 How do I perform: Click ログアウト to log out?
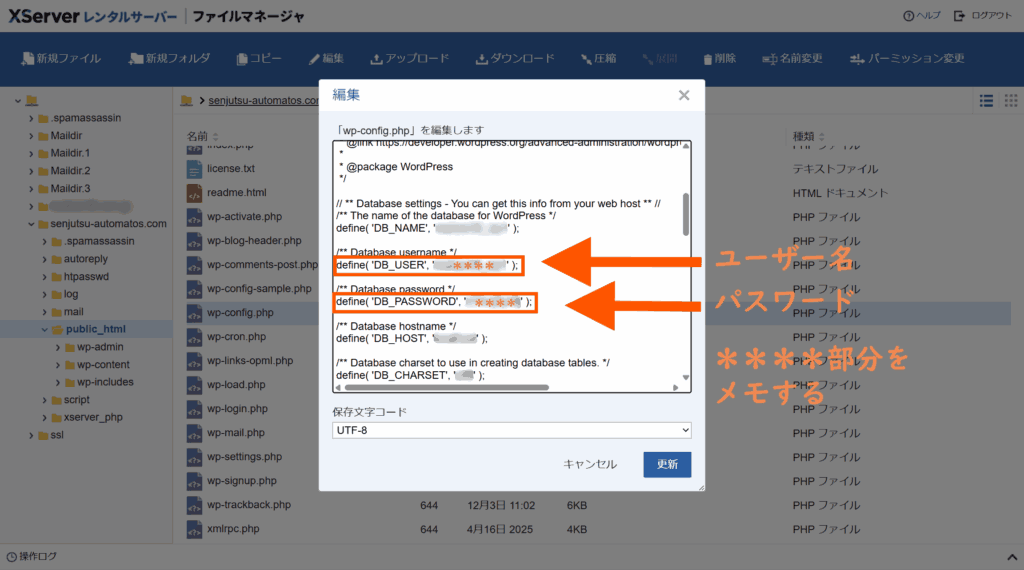click(x=982, y=16)
